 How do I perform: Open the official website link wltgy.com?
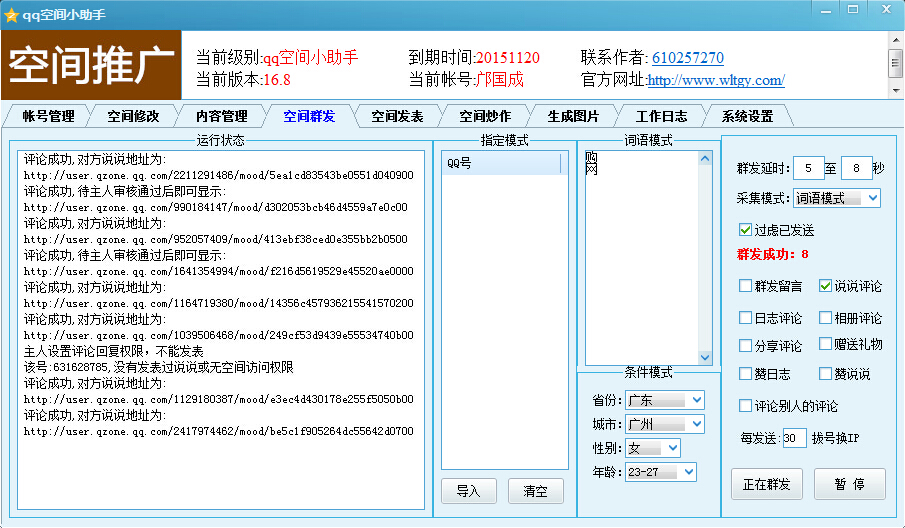[716, 81]
